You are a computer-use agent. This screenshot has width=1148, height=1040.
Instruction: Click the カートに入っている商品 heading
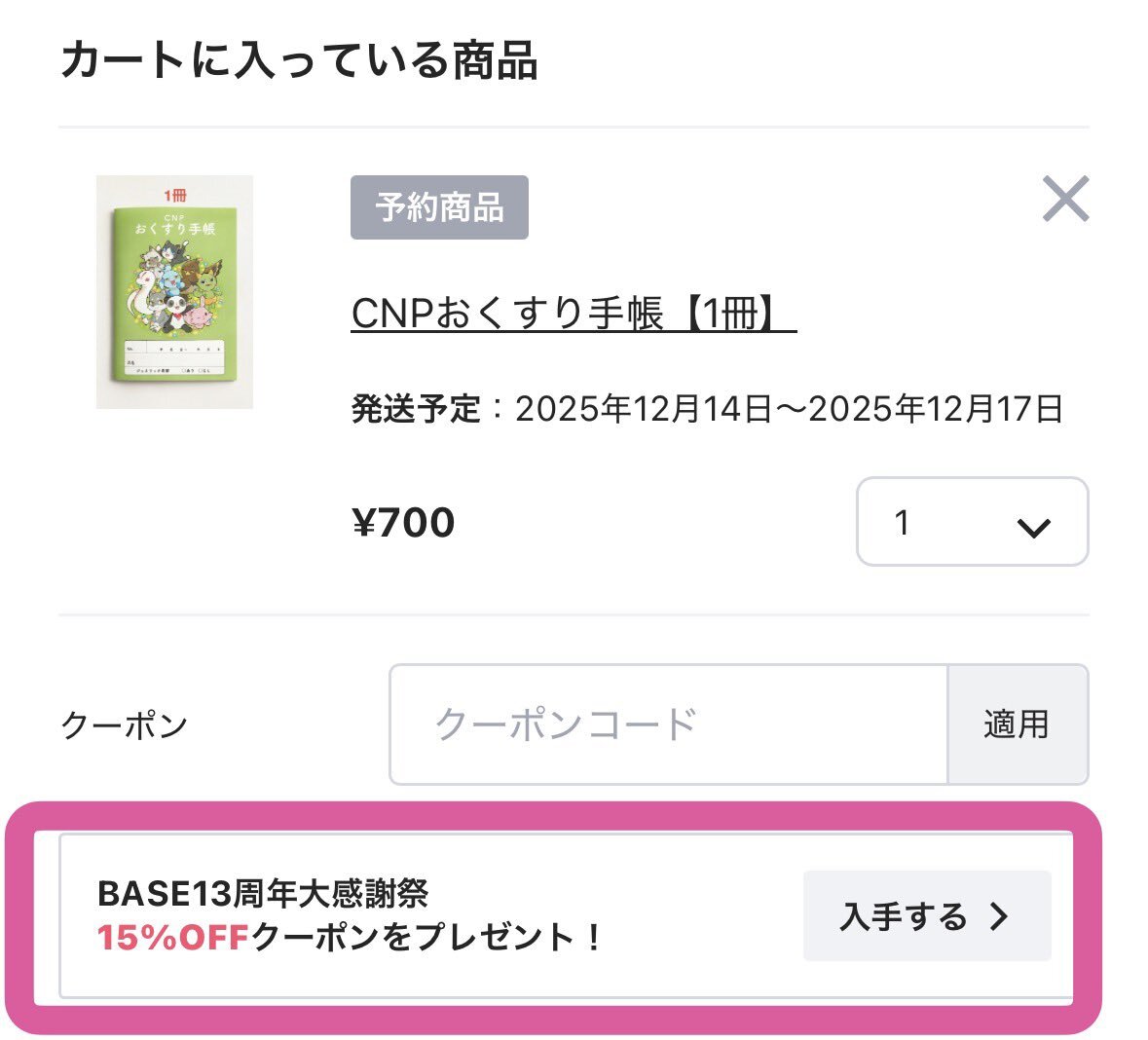pyautogui.click(x=299, y=60)
